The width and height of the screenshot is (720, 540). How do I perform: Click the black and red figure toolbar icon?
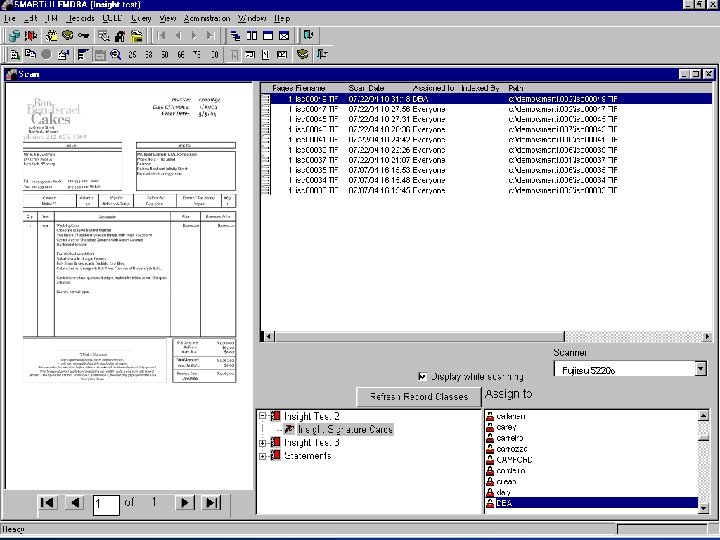point(120,35)
